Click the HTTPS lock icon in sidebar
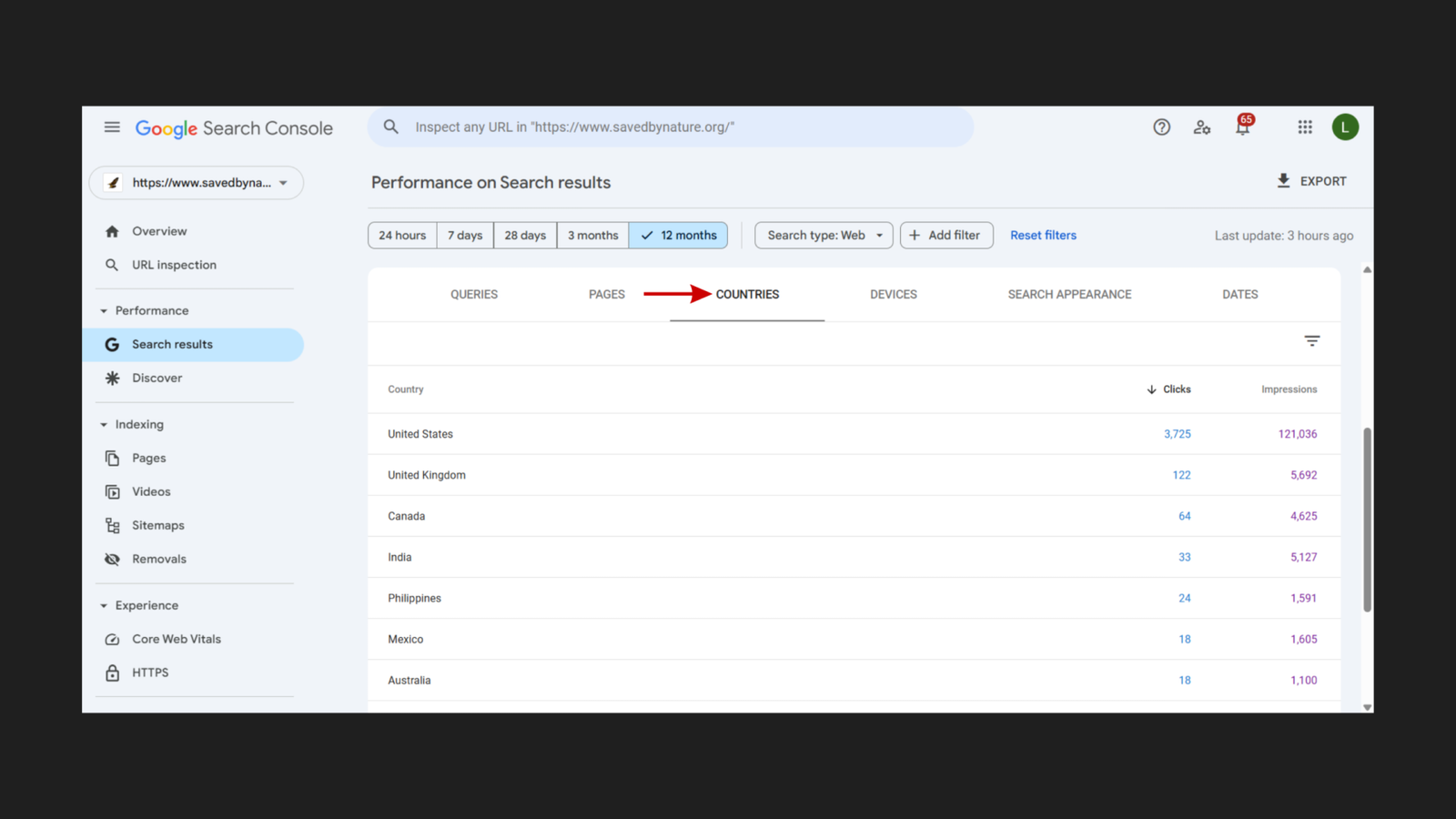1456x819 pixels. click(112, 672)
